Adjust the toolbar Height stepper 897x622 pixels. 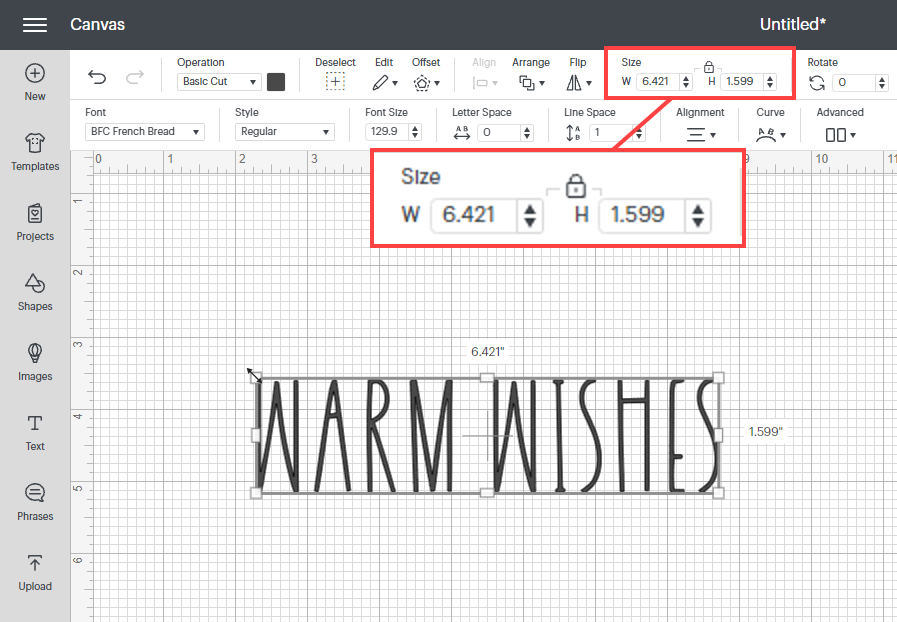pyautogui.click(x=770, y=82)
